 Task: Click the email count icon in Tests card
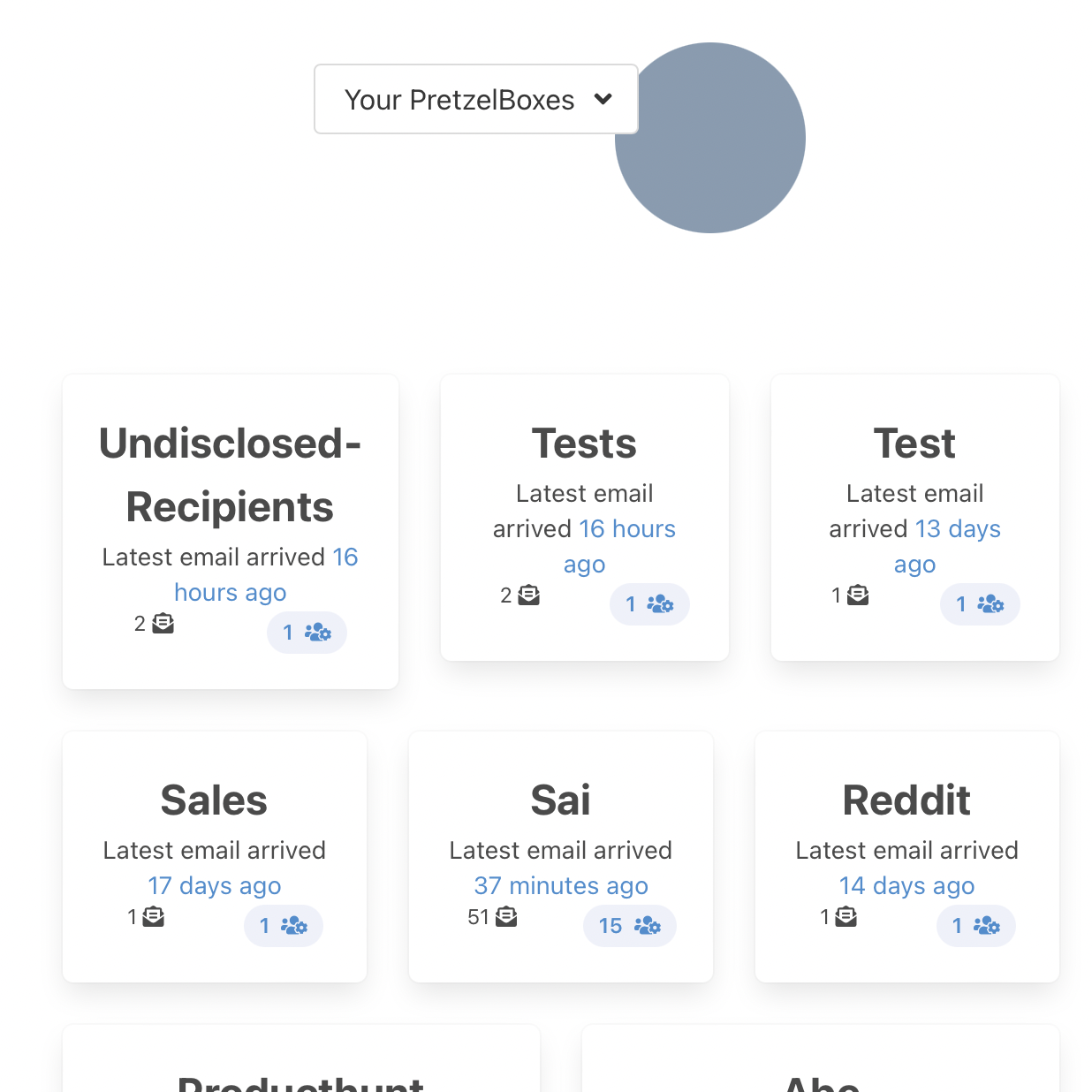coord(529,595)
